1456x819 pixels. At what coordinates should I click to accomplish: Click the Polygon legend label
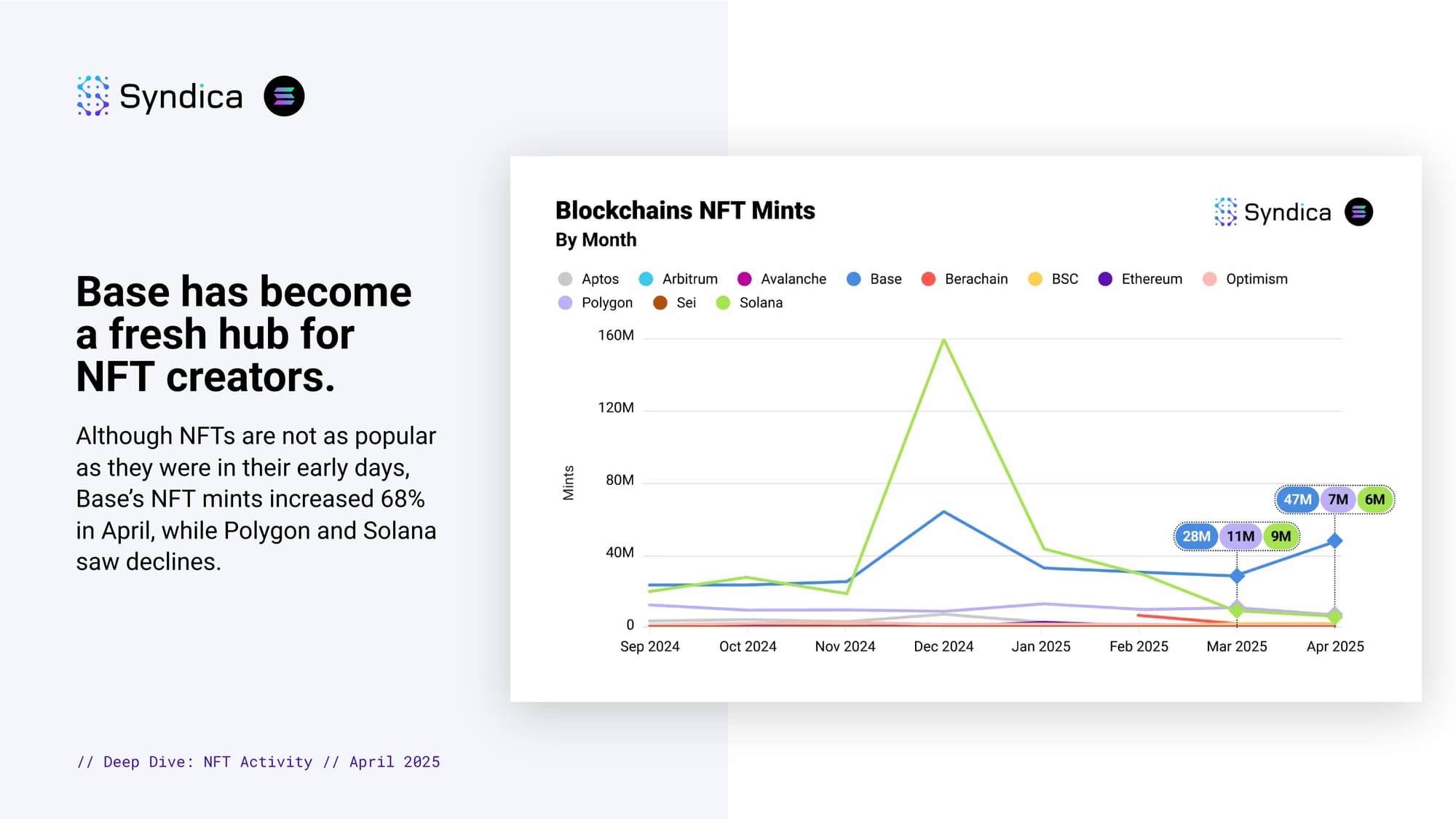click(x=607, y=303)
